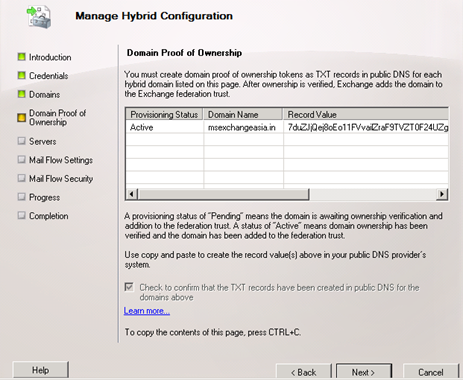Sort by Provisioning Status column header
Screen dimensions: 463x380
(x=164, y=114)
